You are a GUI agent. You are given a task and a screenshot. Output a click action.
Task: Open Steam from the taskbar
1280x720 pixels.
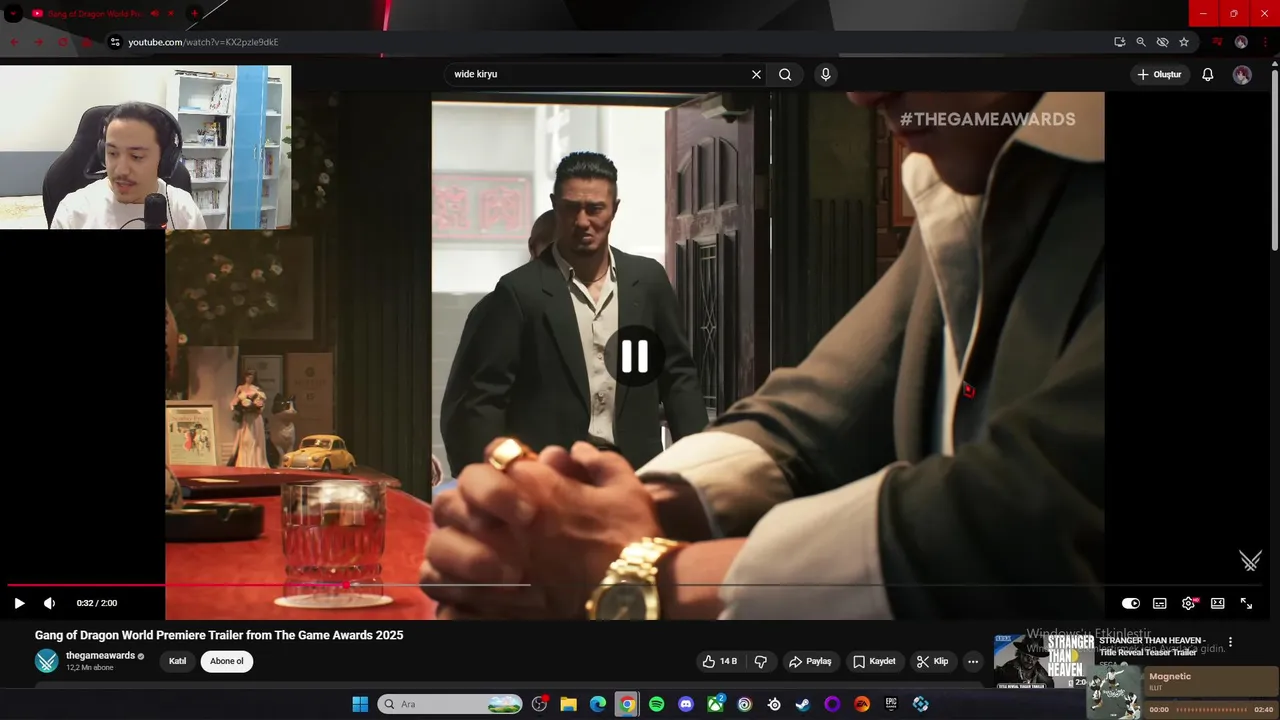(803, 704)
